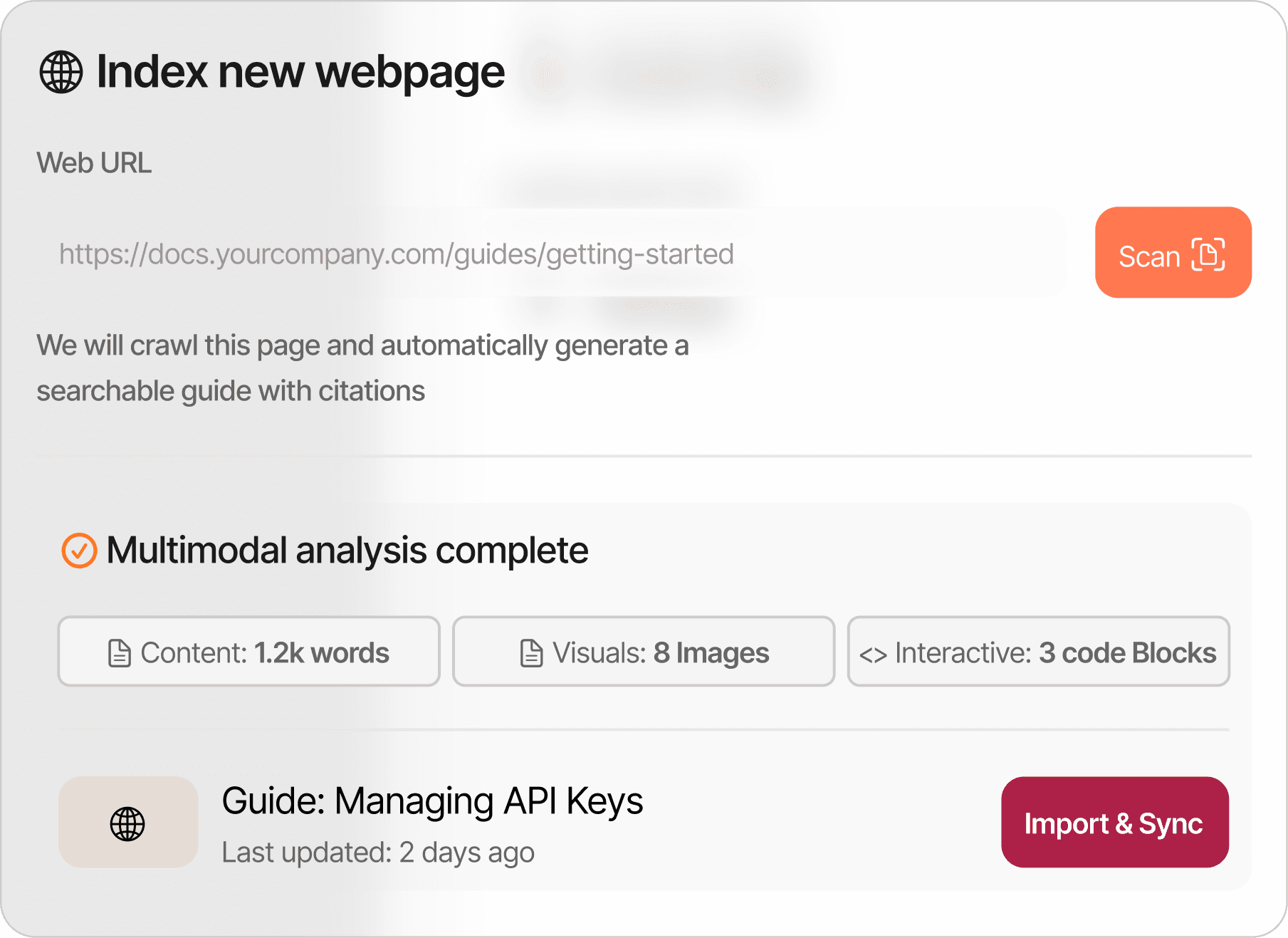Select the Interactive: 3 code Blocks chip
This screenshot has width=1288, height=938.
tap(1039, 652)
